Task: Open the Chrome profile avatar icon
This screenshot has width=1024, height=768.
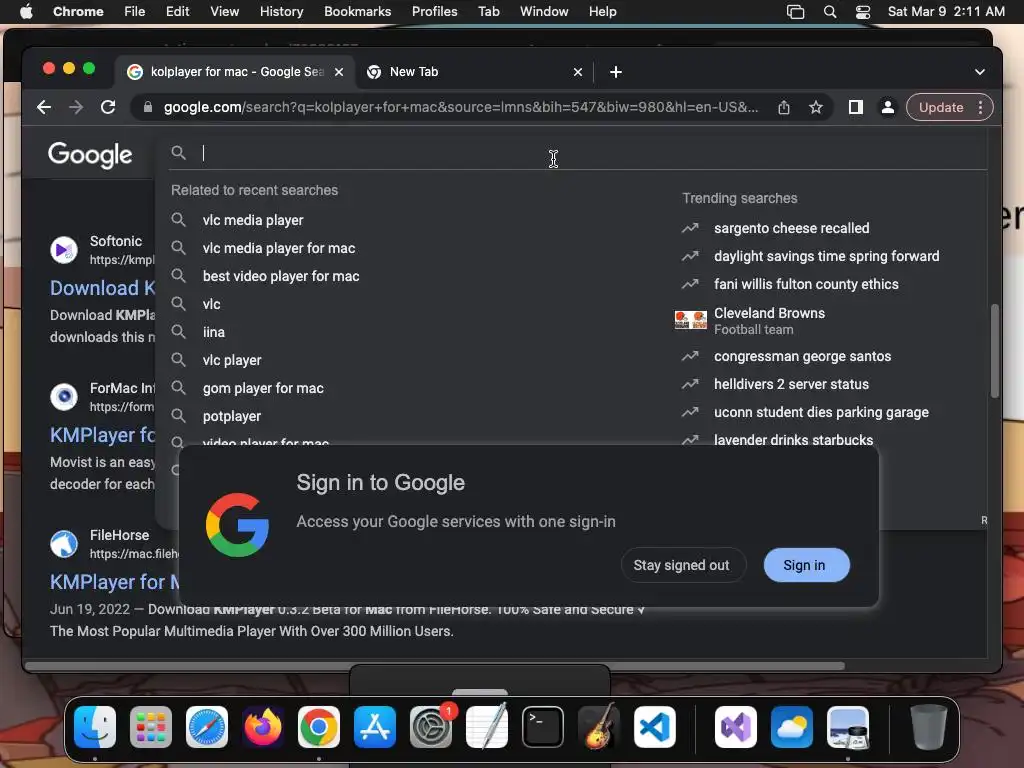Action: [888, 107]
